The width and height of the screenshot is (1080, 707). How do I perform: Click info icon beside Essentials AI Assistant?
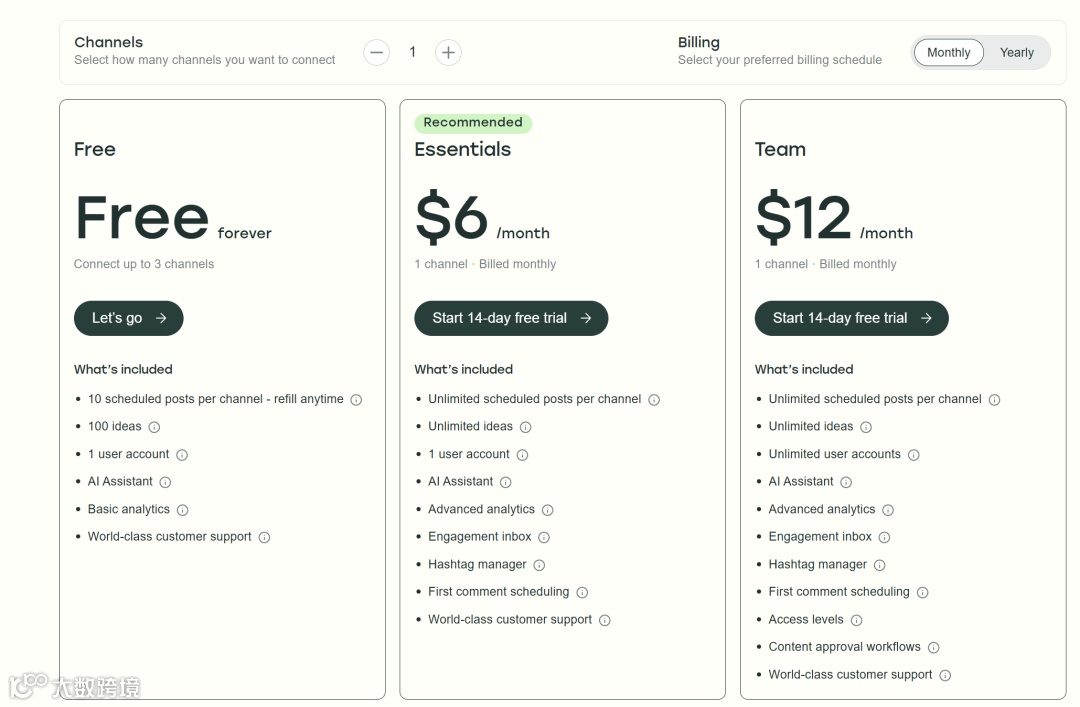click(505, 482)
